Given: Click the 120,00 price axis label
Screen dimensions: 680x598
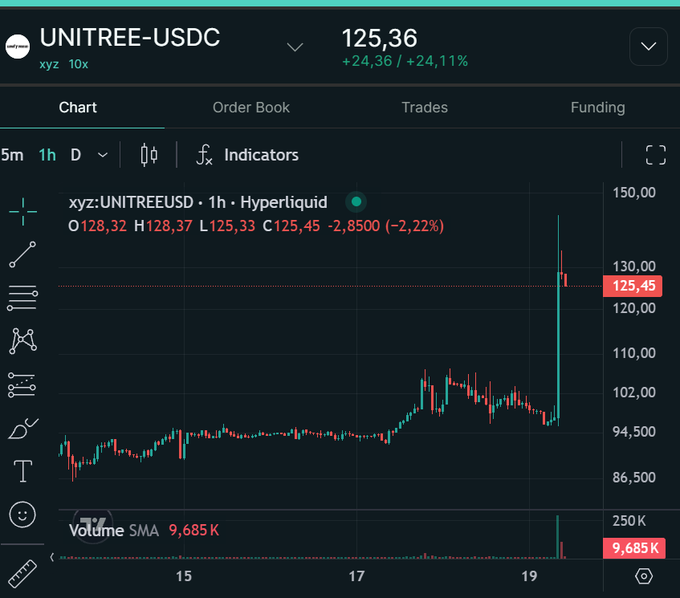Looking at the screenshot, I should point(634,308).
